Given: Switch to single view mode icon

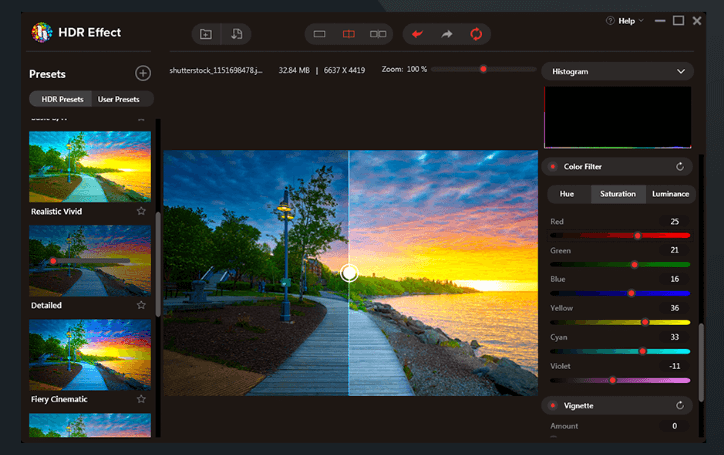Looking at the screenshot, I should (x=320, y=34).
